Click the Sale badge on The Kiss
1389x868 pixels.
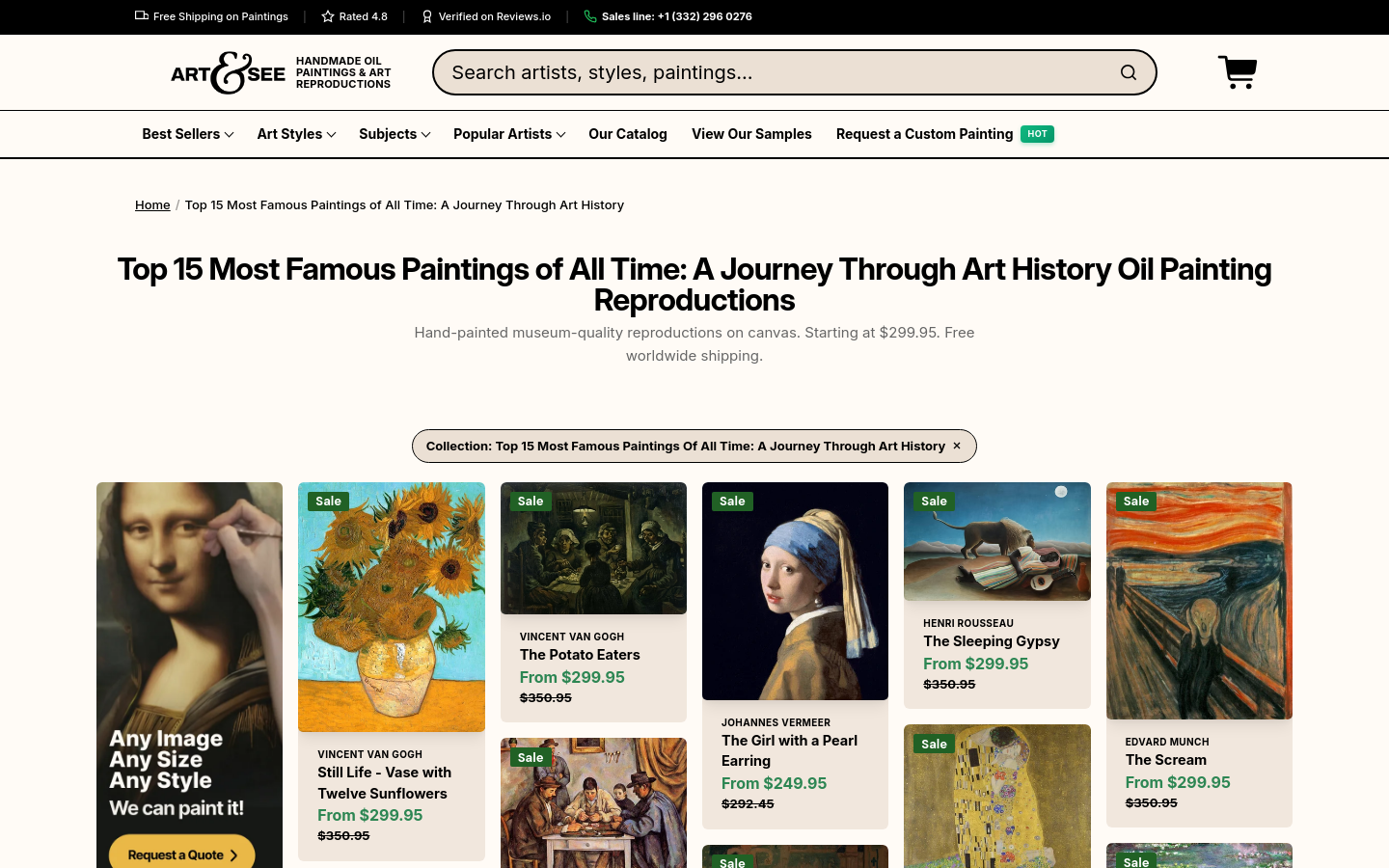point(934,744)
